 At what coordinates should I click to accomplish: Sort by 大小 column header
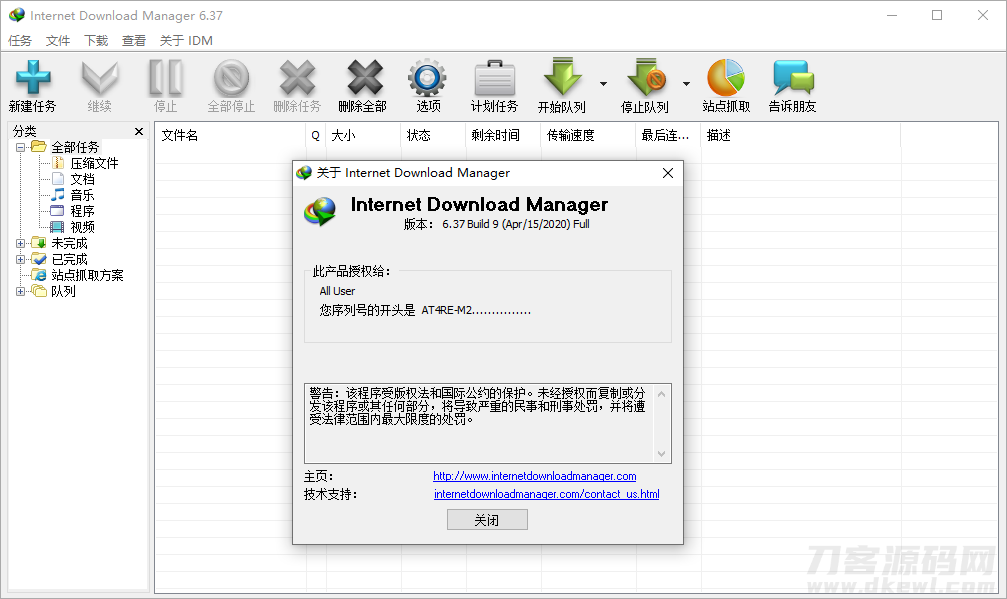point(363,135)
